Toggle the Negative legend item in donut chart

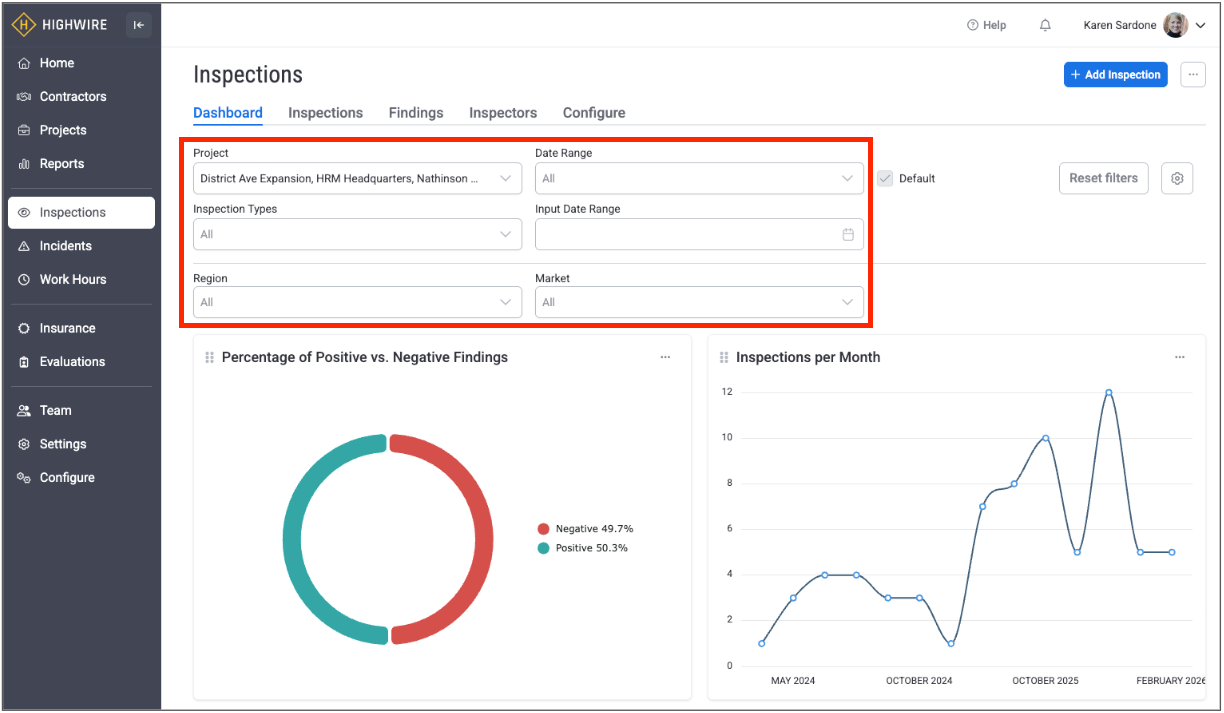tap(585, 528)
